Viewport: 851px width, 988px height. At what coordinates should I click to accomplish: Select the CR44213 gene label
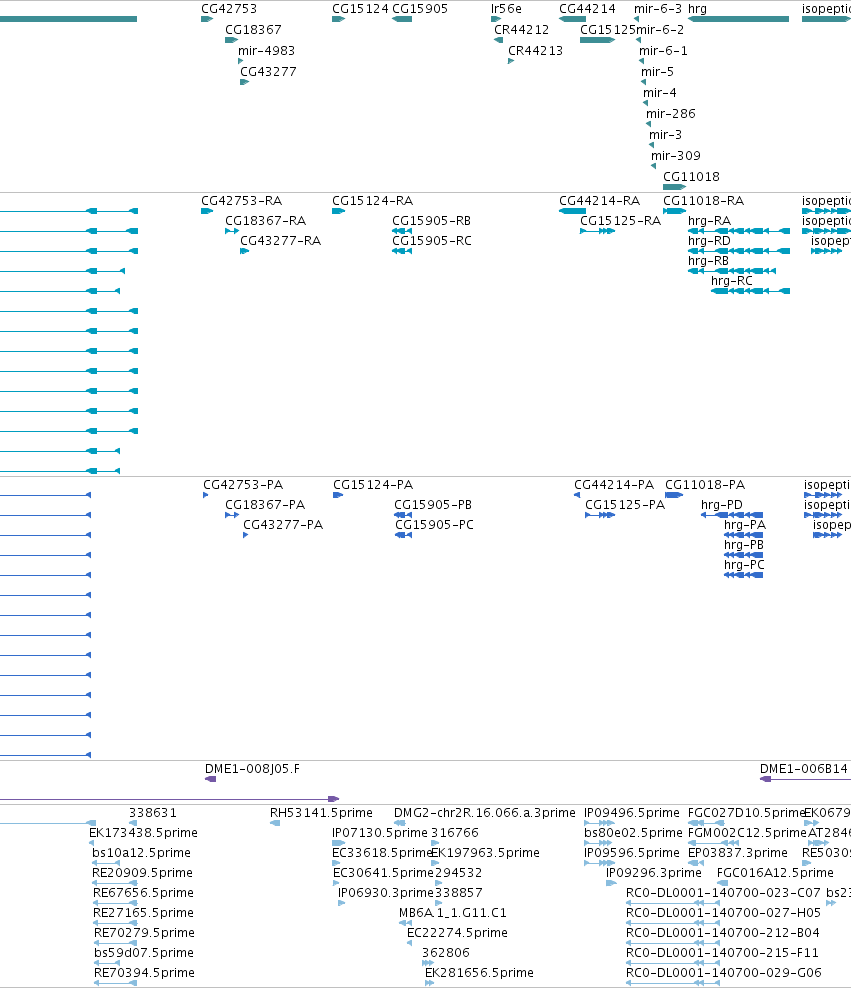tap(535, 50)
